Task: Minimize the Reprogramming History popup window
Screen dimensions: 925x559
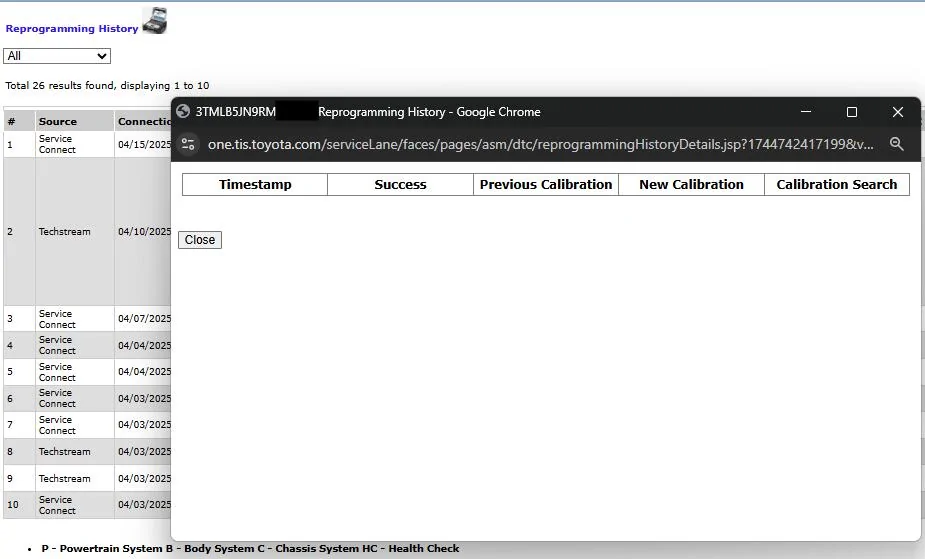Action: coord(806,112)
